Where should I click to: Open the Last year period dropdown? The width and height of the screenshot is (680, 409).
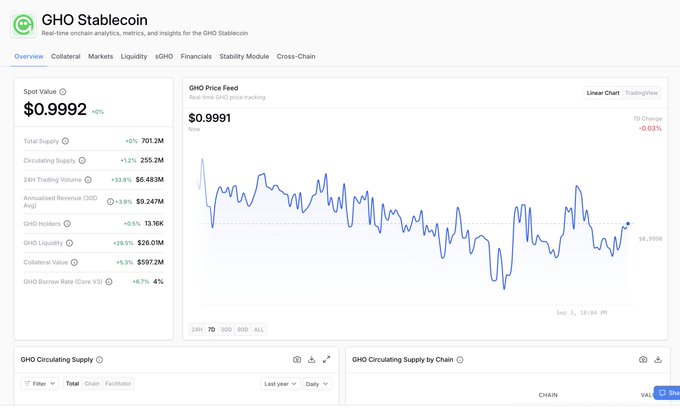pyautogui.click(x=280, y=384)
